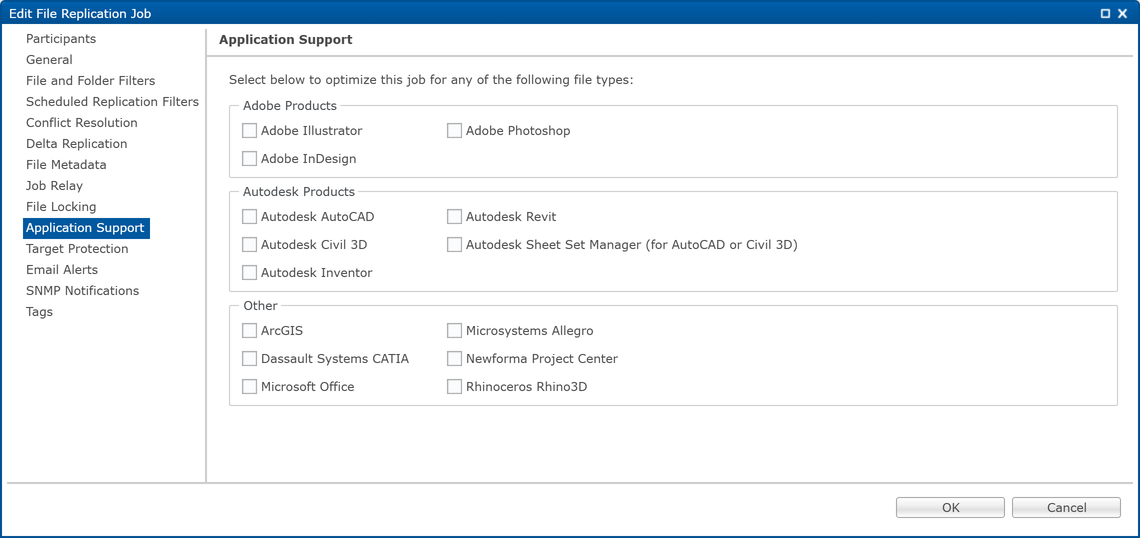
Task: Go to the General settings page
Action: point(49,60)
